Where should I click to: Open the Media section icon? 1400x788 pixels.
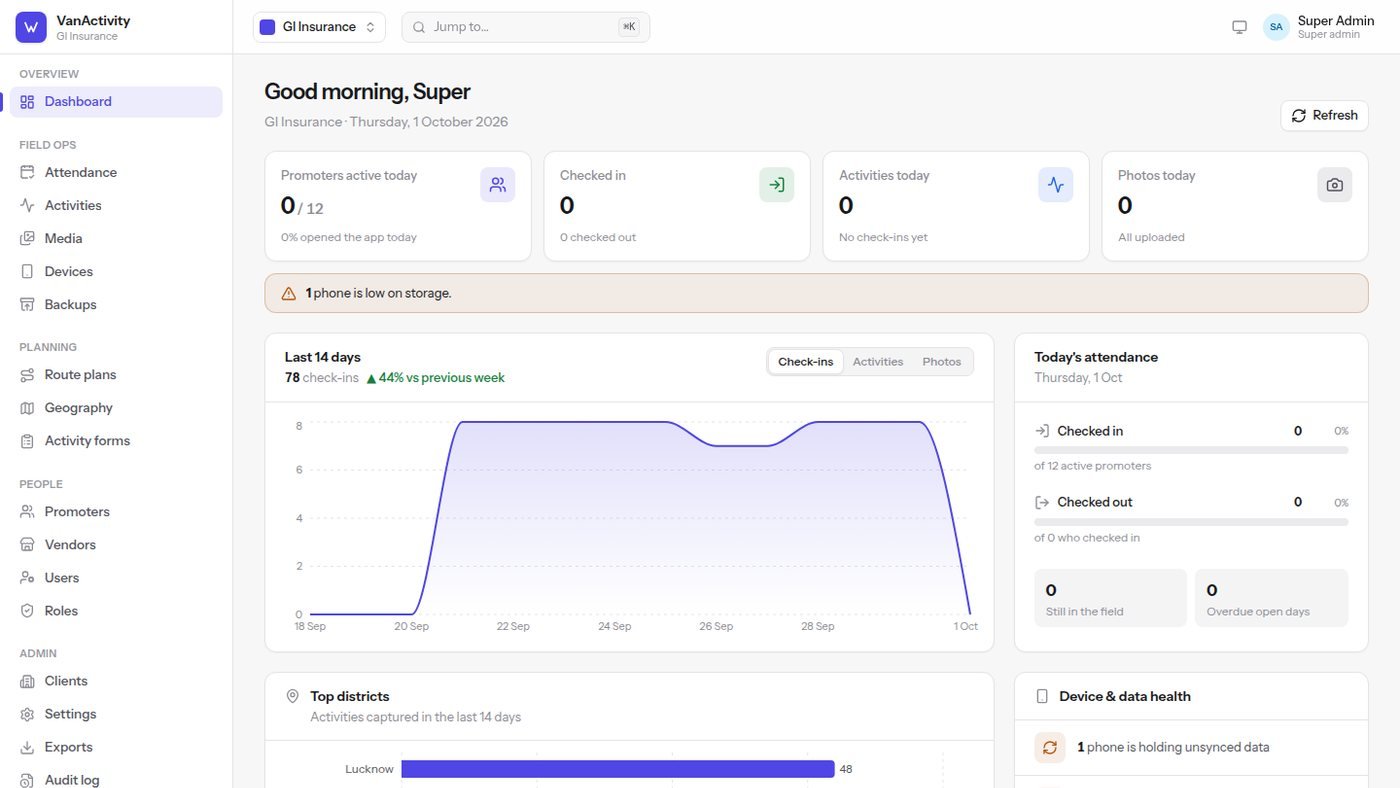coord(27,239)
